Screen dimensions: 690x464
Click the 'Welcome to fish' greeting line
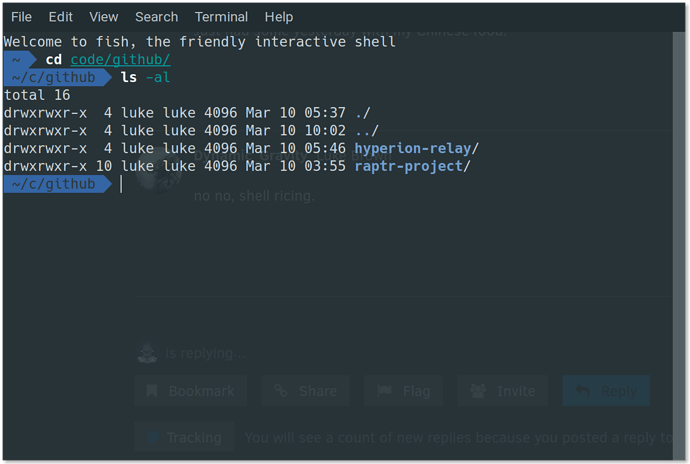[x=199, y=42]
